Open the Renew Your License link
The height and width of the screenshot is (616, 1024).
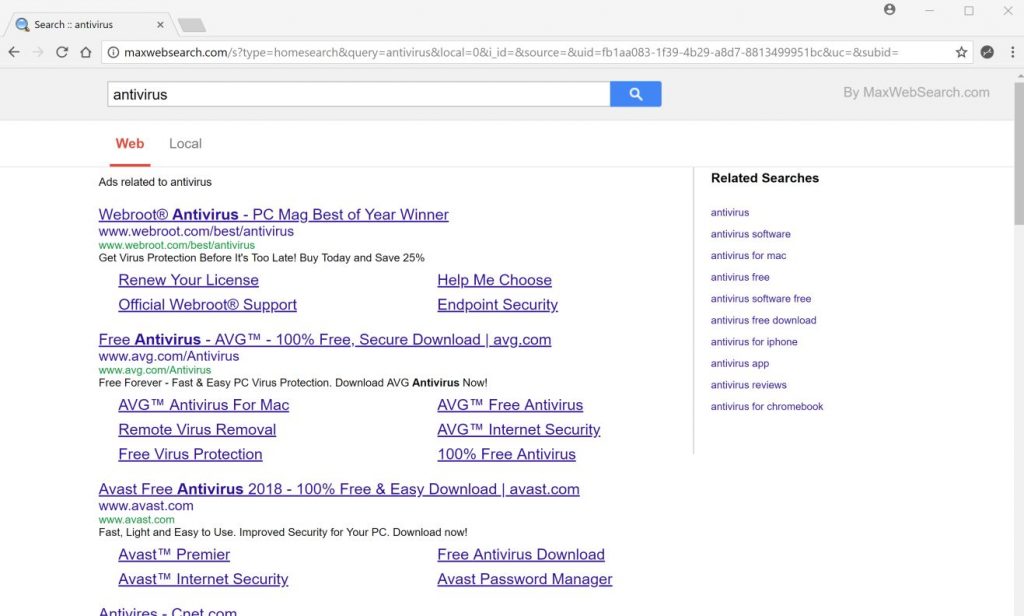tap(188, 280)
